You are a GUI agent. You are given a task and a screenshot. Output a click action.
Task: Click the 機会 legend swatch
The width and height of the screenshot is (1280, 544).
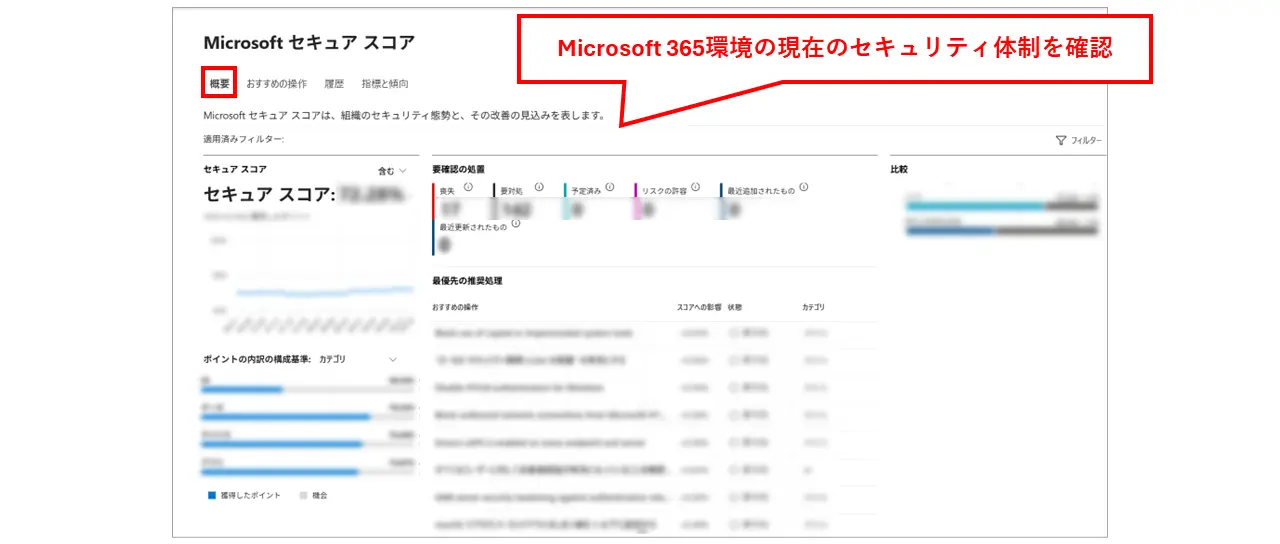coord(303,495)
